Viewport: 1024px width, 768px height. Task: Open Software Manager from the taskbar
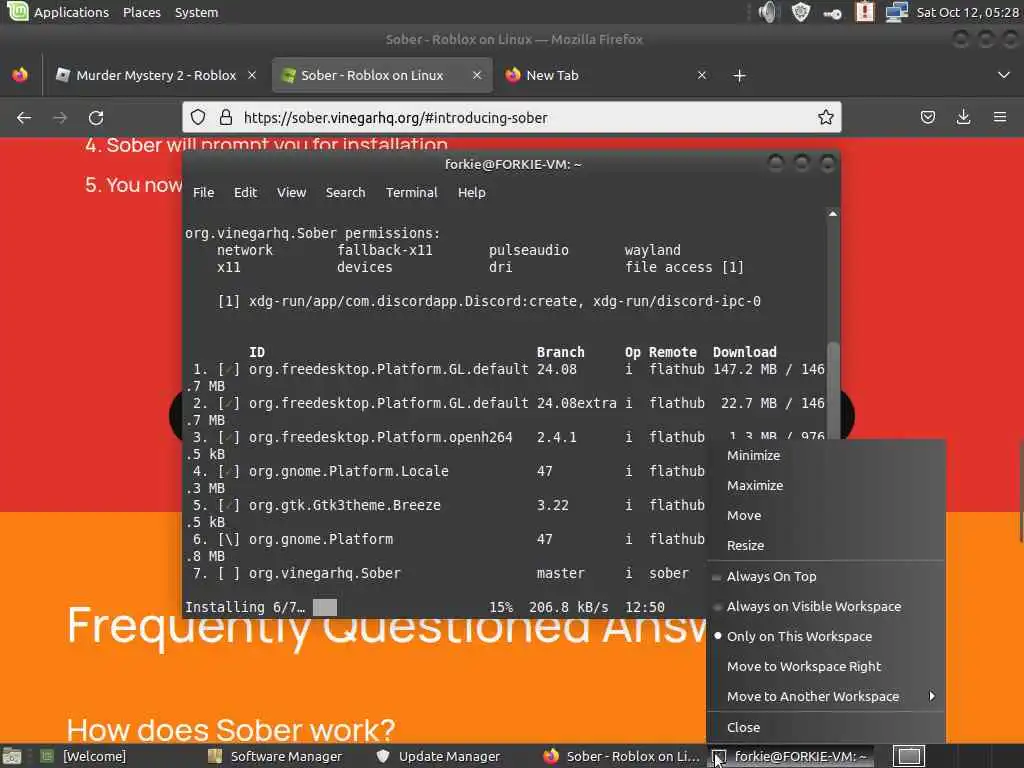click(286, 756)
